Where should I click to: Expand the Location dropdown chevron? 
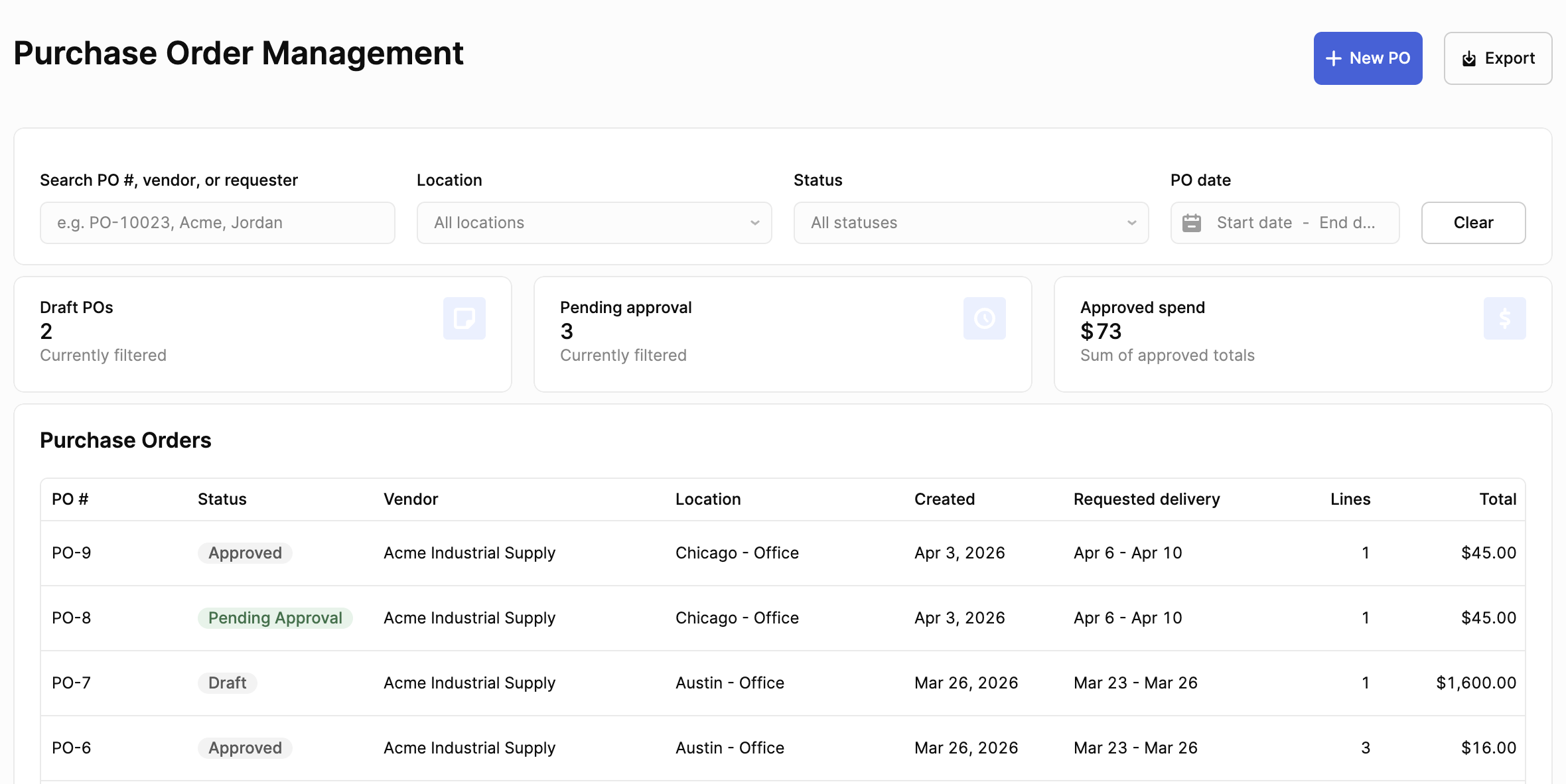click(754, 223)
